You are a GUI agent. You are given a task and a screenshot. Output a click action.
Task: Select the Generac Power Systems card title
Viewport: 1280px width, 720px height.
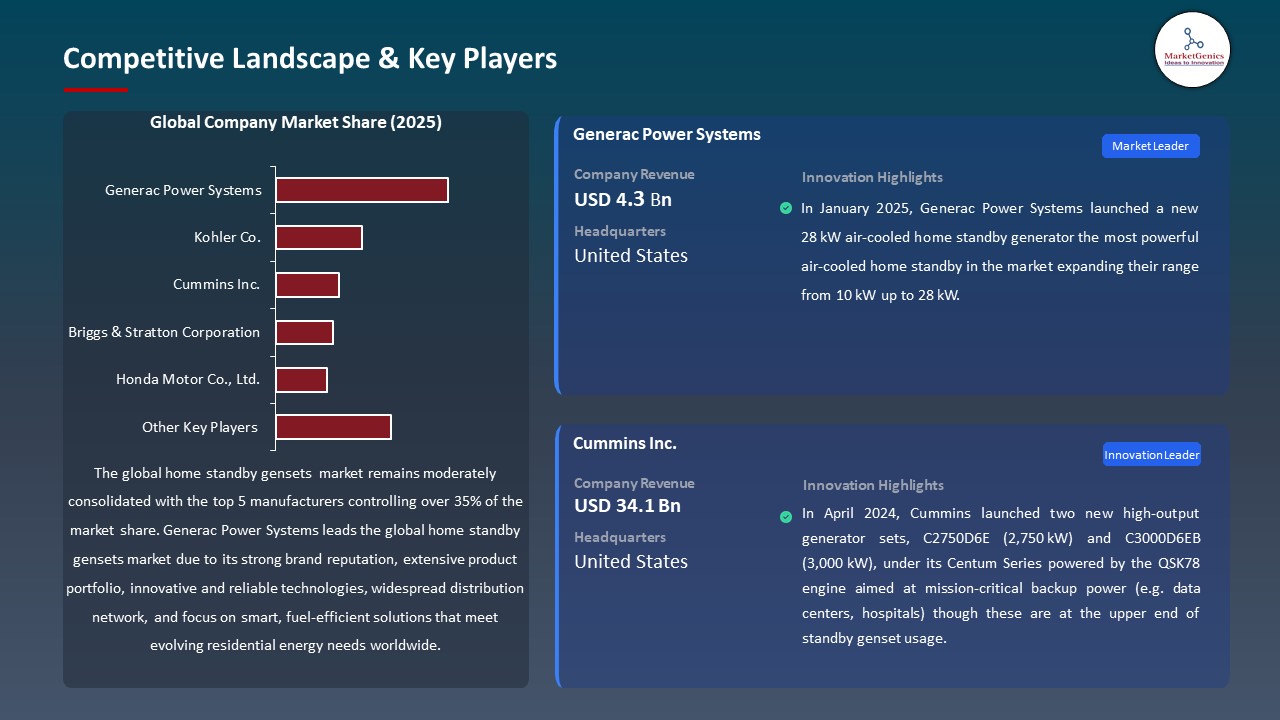click(x=666, y=134)
